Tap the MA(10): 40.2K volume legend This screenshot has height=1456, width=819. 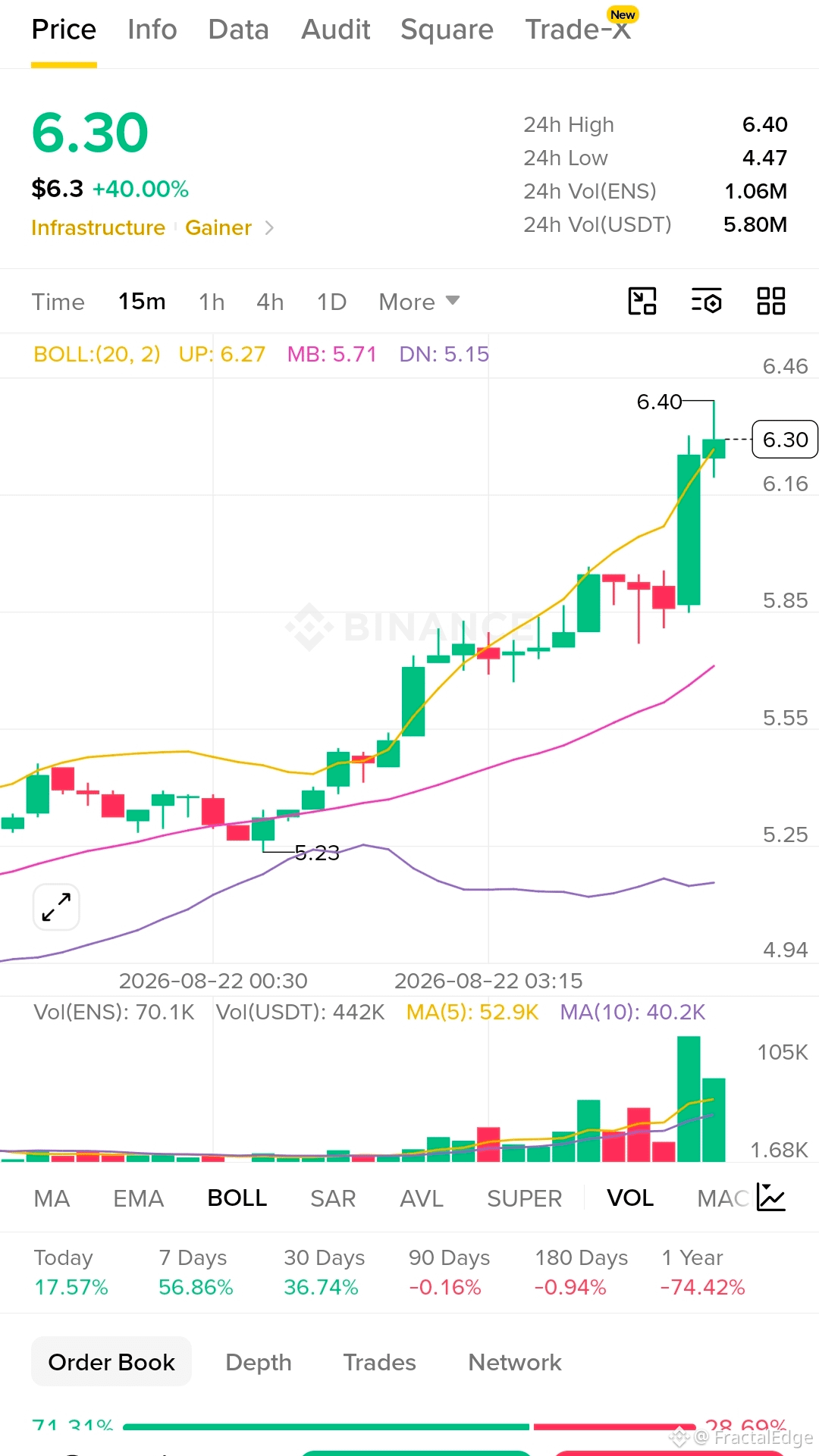633,1013
